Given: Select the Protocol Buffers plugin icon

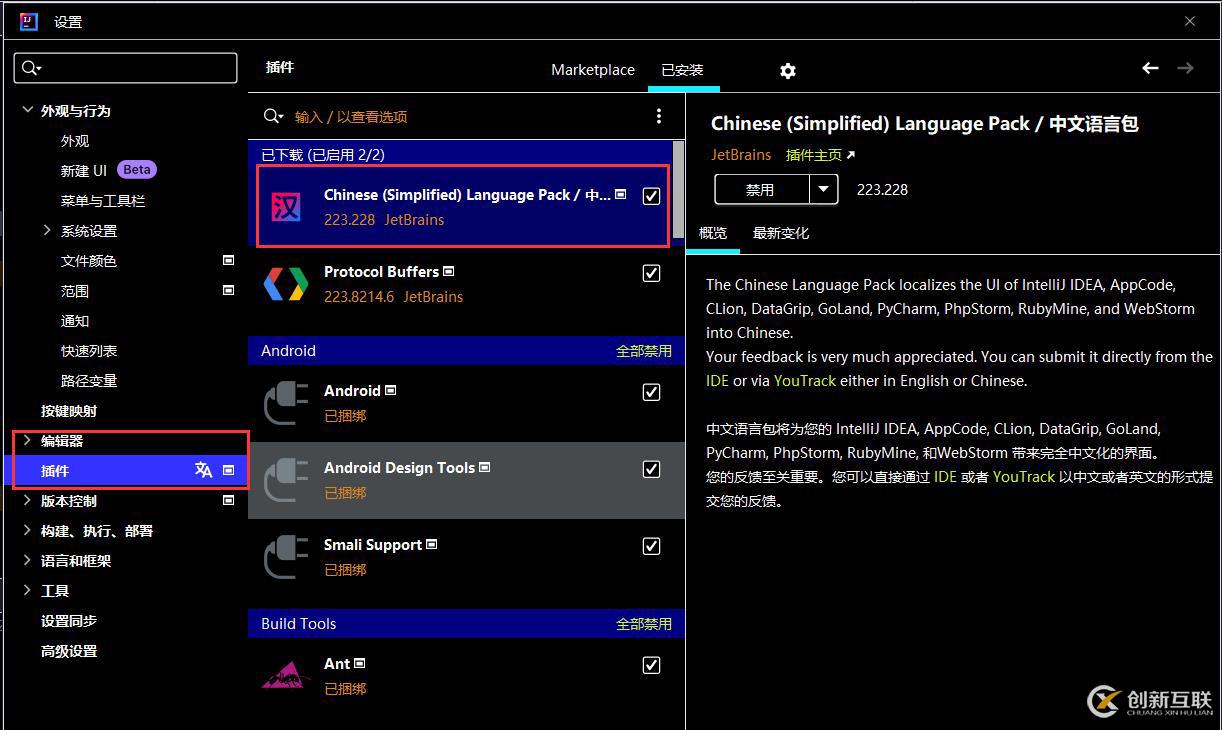Looking at the screenshot, I should (x=286, y=284).
